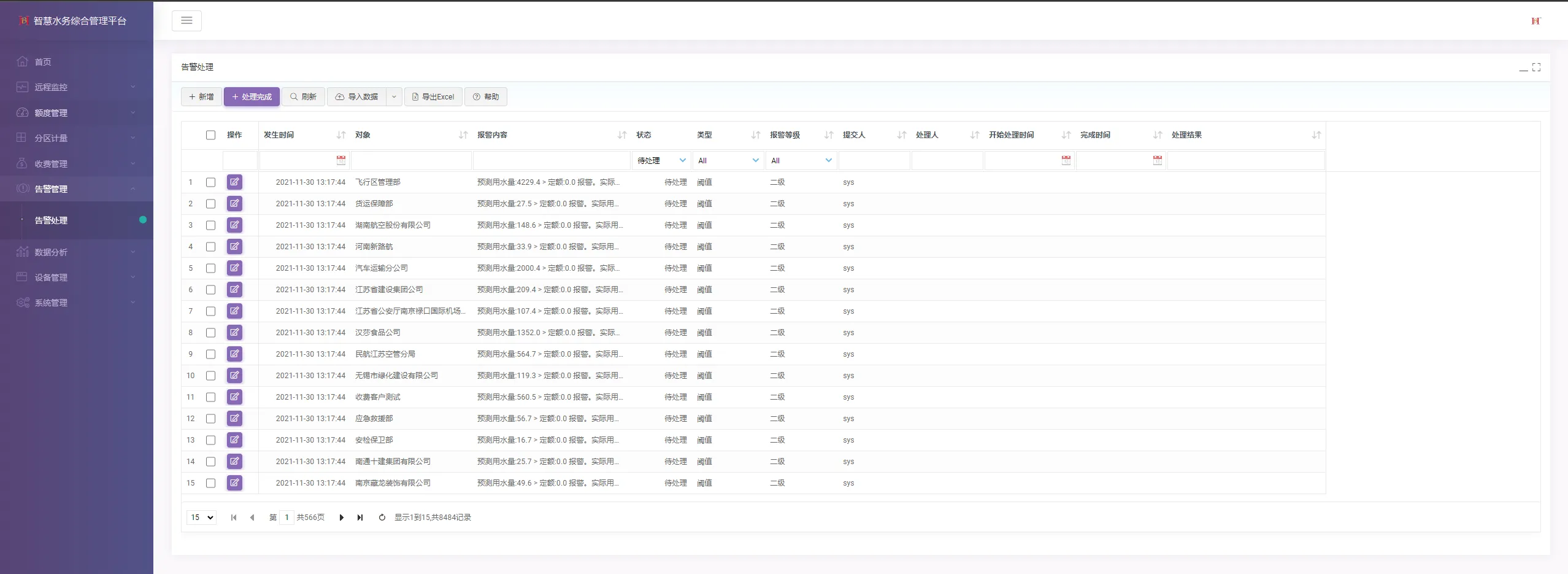Open page size selector showing 15

(x=201, y=518)
